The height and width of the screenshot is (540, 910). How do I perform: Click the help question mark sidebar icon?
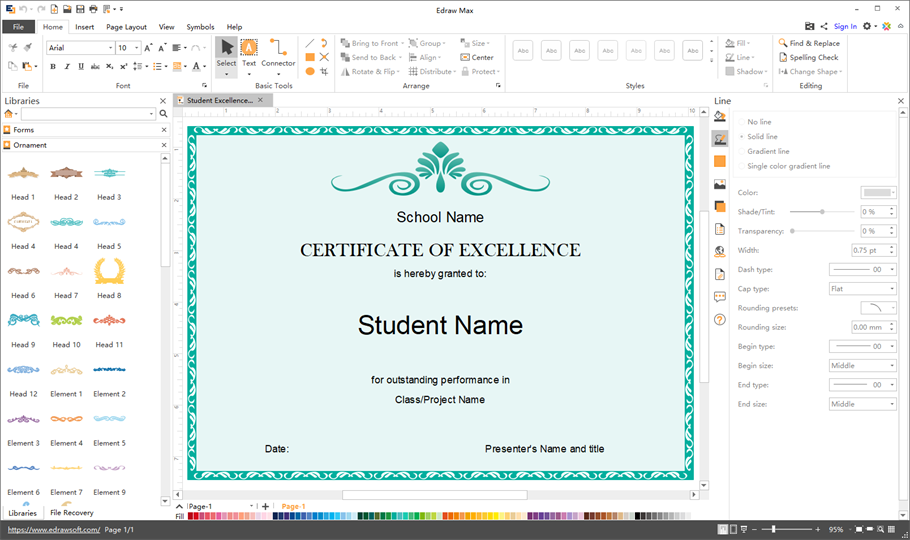click(719, 320)
